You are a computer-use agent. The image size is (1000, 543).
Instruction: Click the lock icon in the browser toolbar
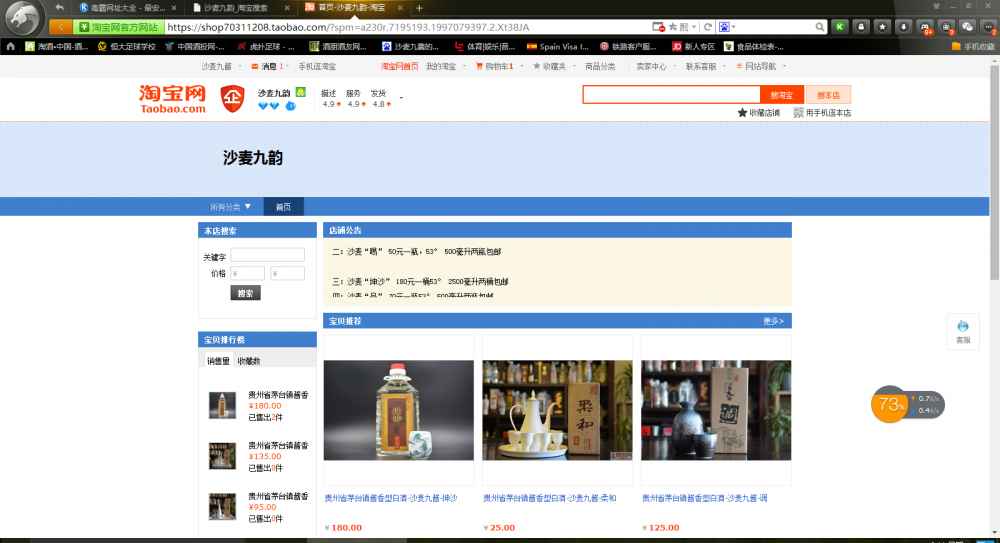(x=861, y=27)
